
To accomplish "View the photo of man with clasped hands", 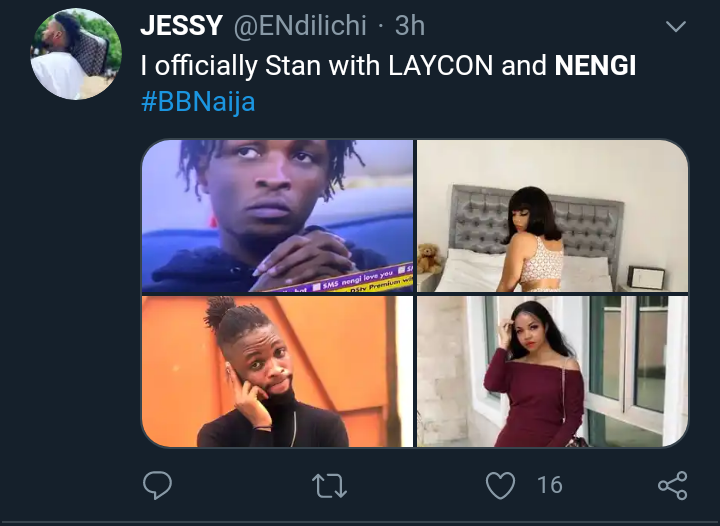I will [277, 216].
